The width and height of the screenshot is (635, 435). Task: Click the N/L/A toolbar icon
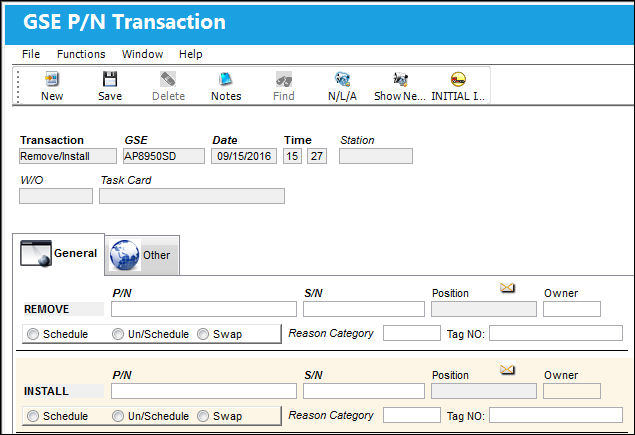pos(342,79)
